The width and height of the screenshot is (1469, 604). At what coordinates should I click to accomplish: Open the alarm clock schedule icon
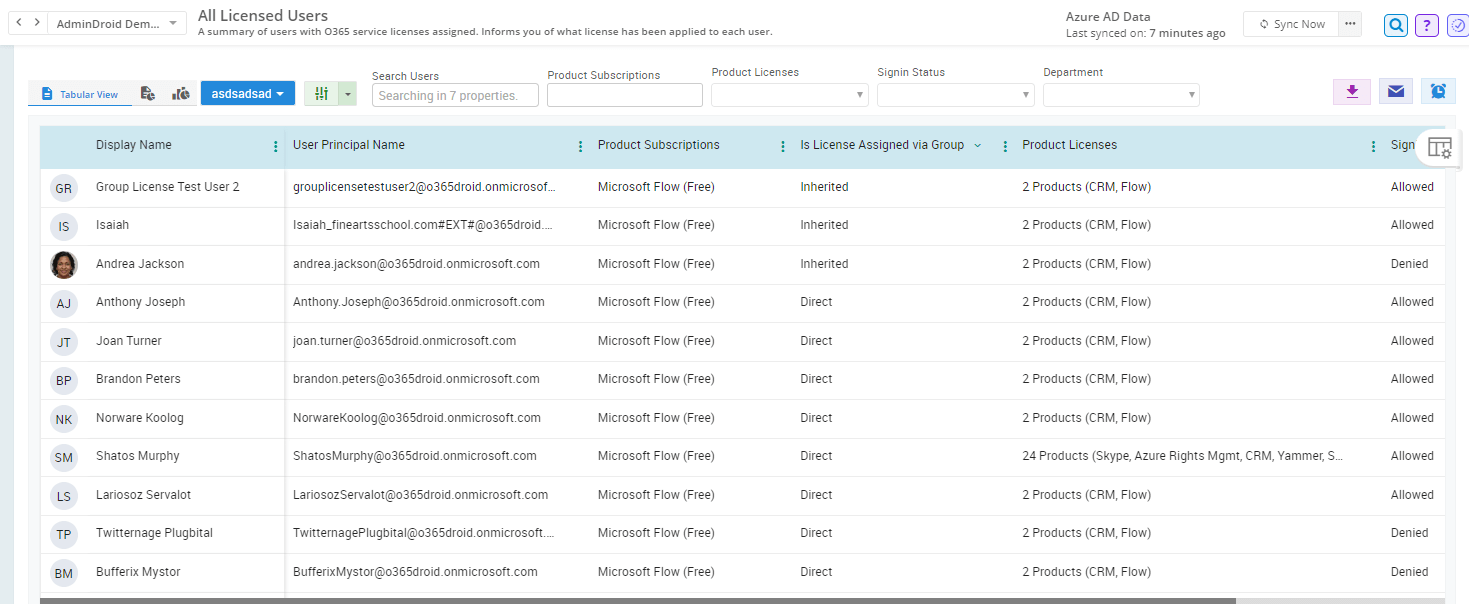(x=1437, y=91)
